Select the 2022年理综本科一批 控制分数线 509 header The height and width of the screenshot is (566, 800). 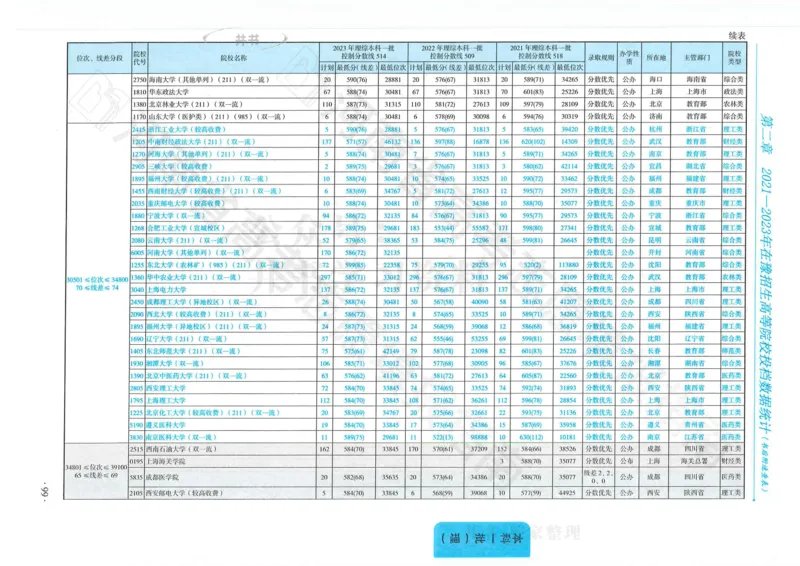[452, 52]
